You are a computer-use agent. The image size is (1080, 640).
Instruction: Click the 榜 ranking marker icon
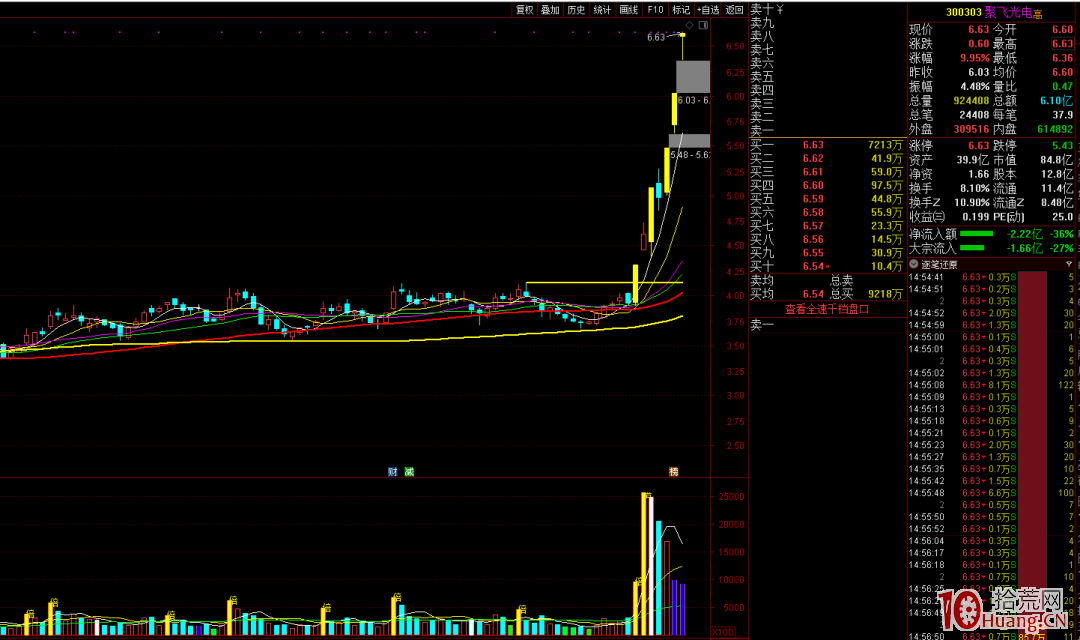click(x=674, y=472)
